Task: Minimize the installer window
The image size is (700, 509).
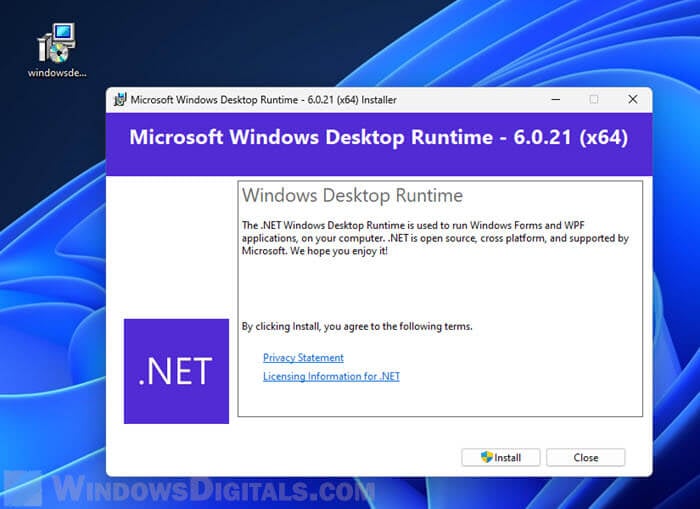Action: (556, 100)
